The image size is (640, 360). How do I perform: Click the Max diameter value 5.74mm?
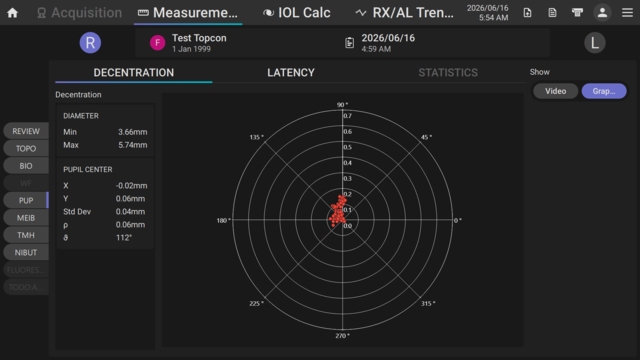click(133, 145)
